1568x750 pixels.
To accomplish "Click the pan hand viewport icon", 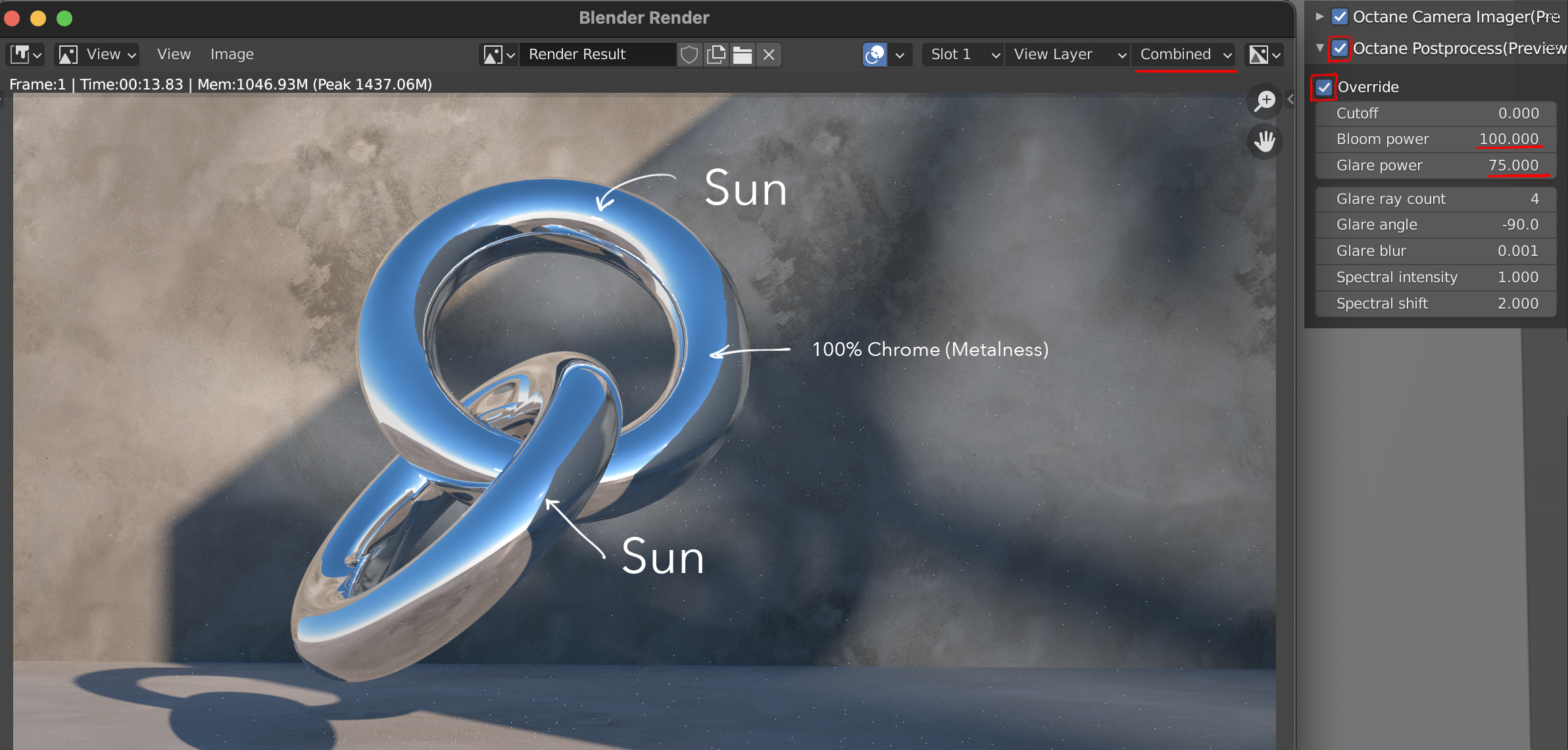I will click(1264, 141).
